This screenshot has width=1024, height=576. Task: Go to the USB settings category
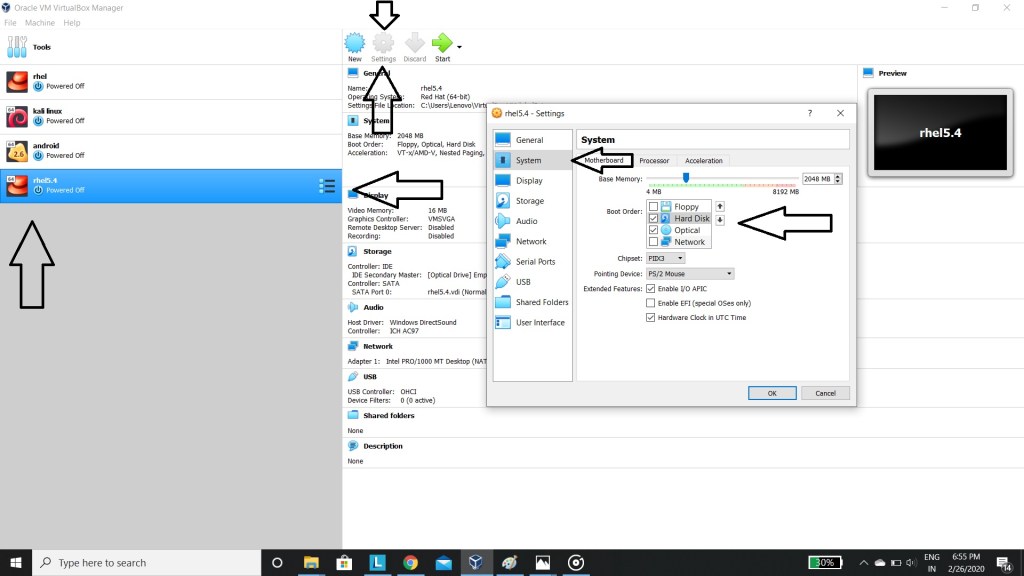tap(523, 282)
